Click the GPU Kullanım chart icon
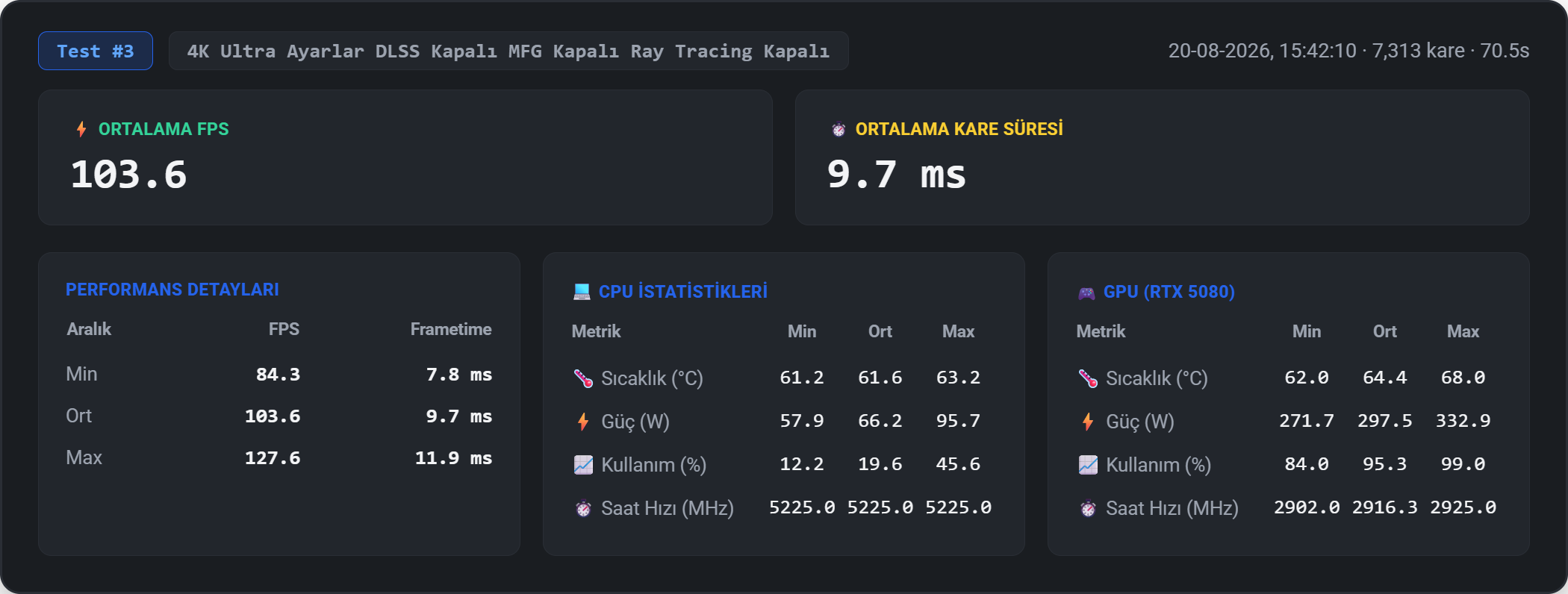The height and width of the screenshot is (594, 1568). click(x=1088, y=465)
